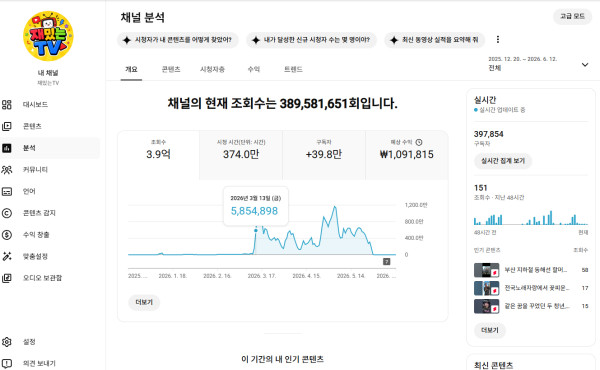Open the 커뮤니티 community sidebar icon
This screenshot has height=370, width=600.
click(7, 170)
